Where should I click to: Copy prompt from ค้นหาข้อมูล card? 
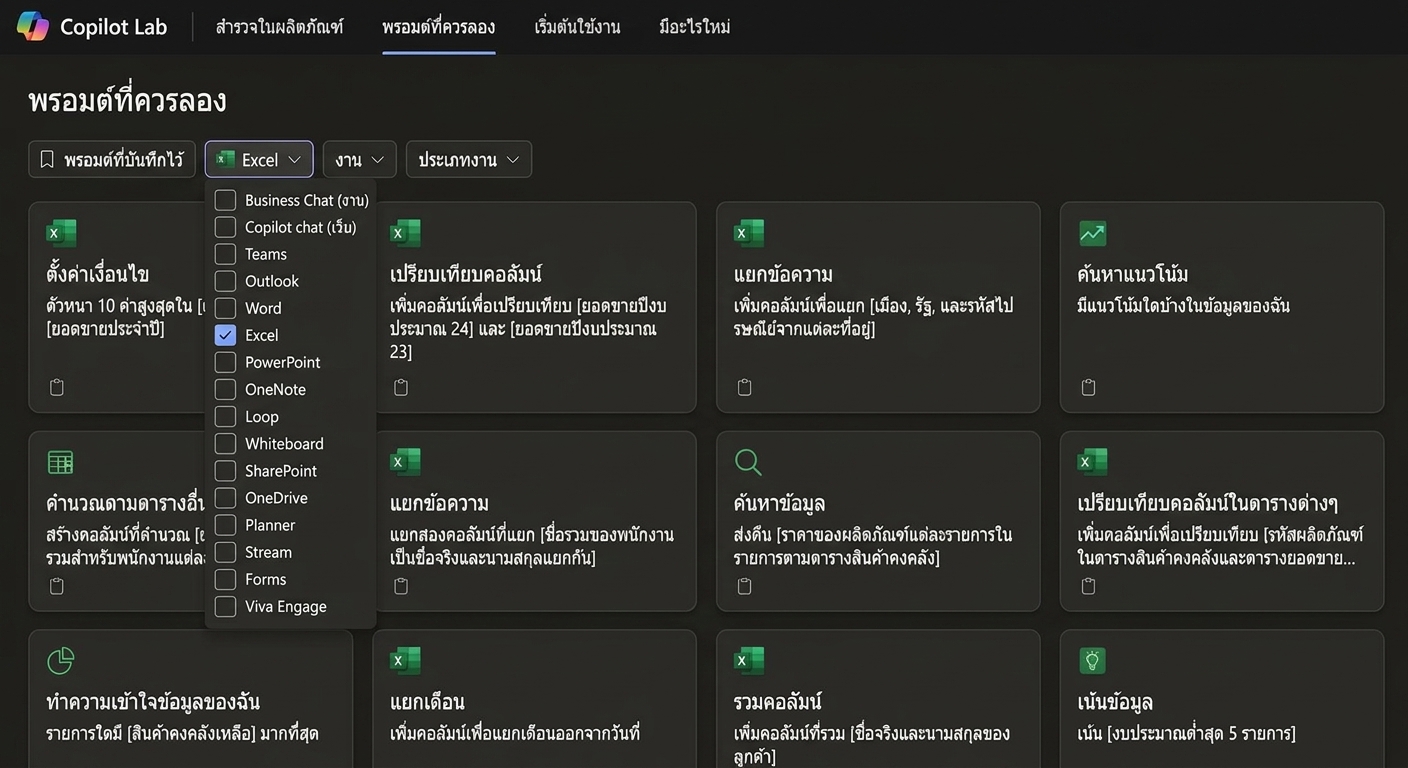pyautogui.click(x=744, y=586)
